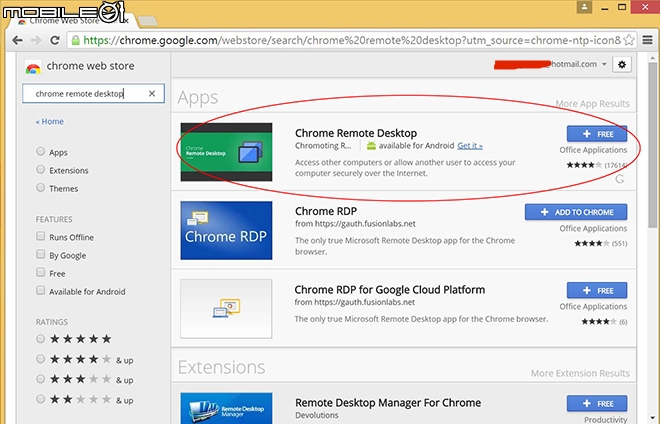This screenshot has width=660, height=424.
Task: Check the Runs Offline feature
Action: coord(40,236)
